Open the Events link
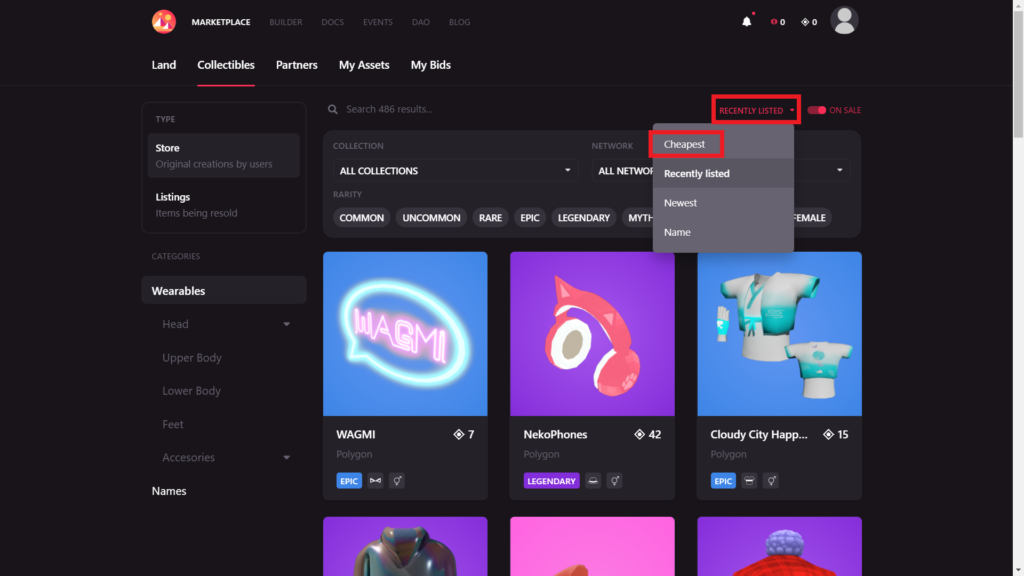This screenshot has height=576, width=1024. tap(377, 22)
